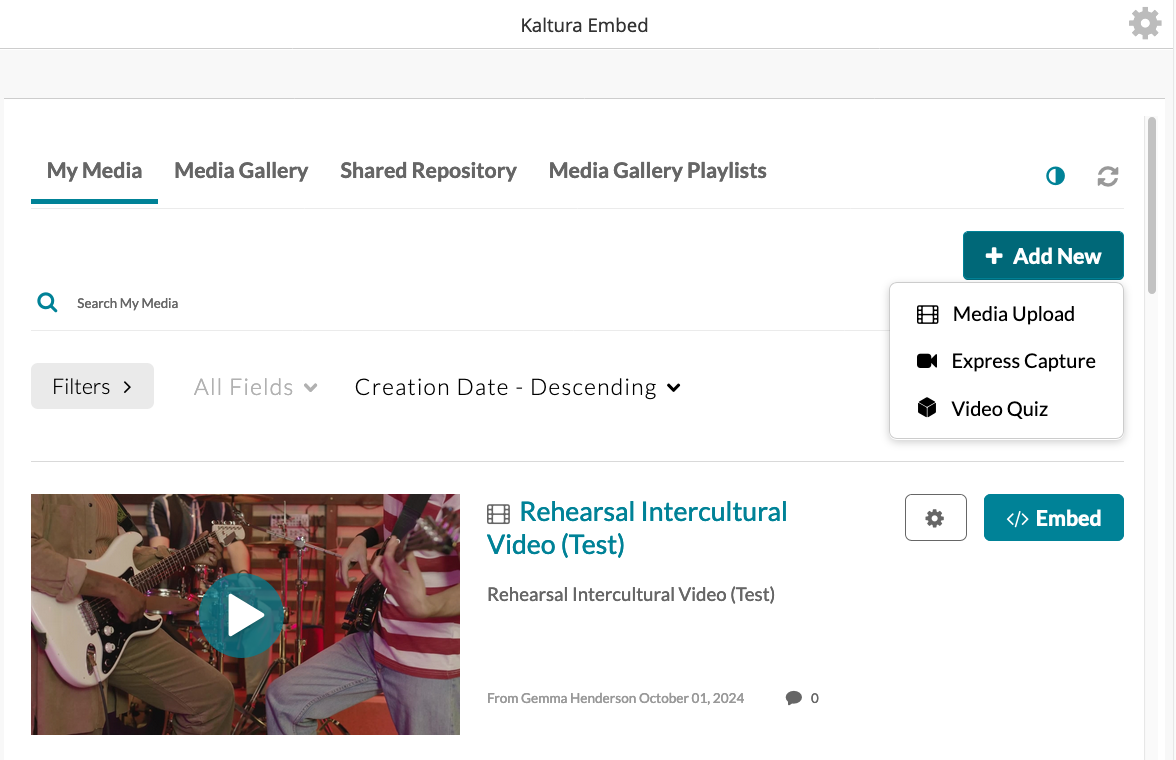Toggle the high contrast mode icon

(1055, 176)
